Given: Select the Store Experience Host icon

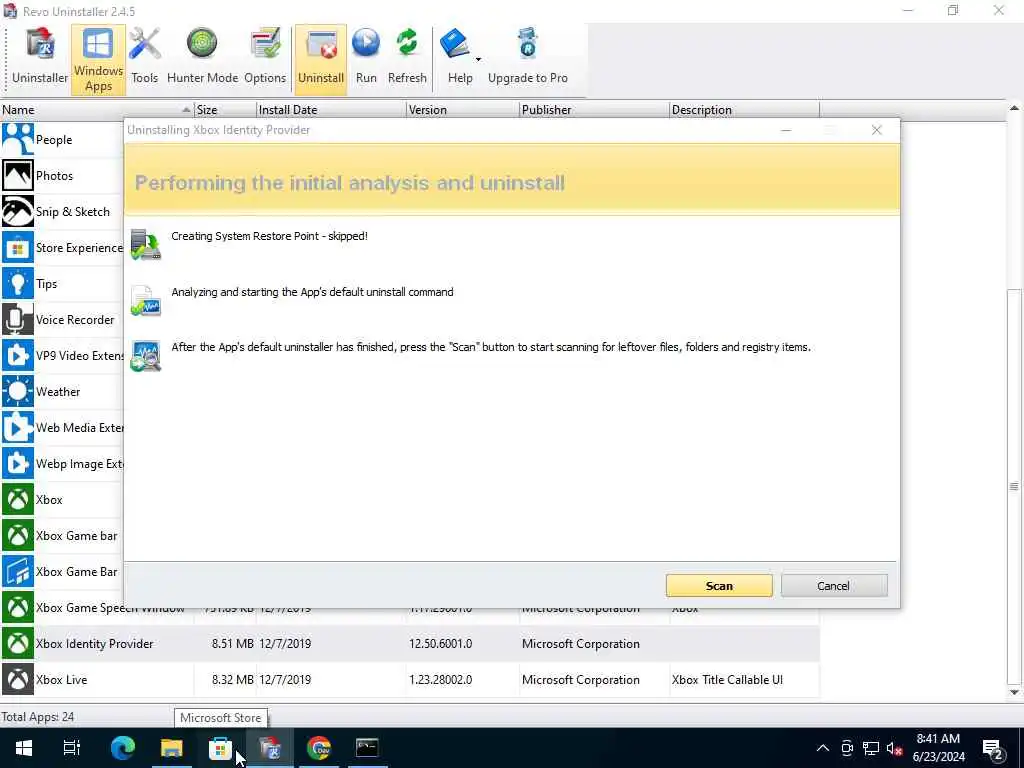Looking at the screenshot, I should coord(18,248).
